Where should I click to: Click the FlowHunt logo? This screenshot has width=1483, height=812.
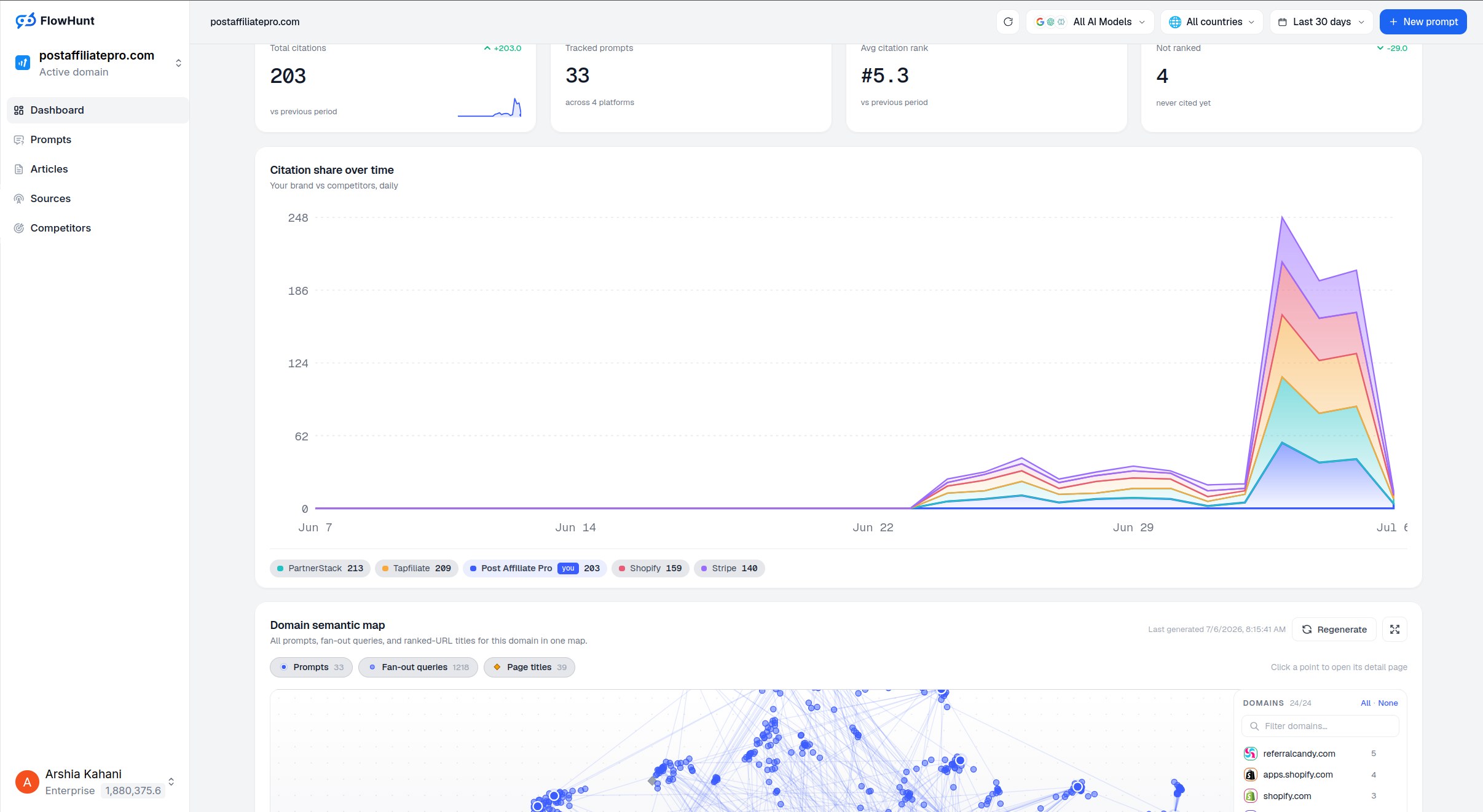click(x=55, y=21)
